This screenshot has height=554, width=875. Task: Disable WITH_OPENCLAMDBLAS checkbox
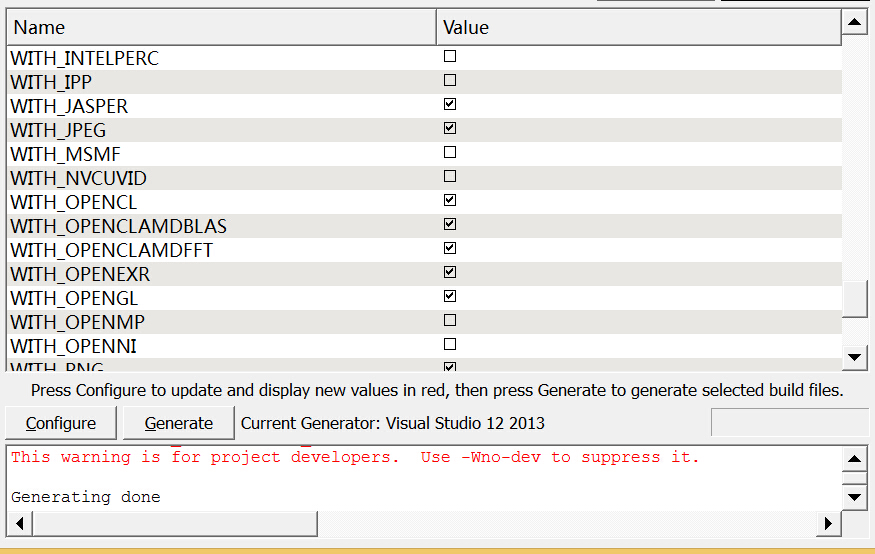450,224
